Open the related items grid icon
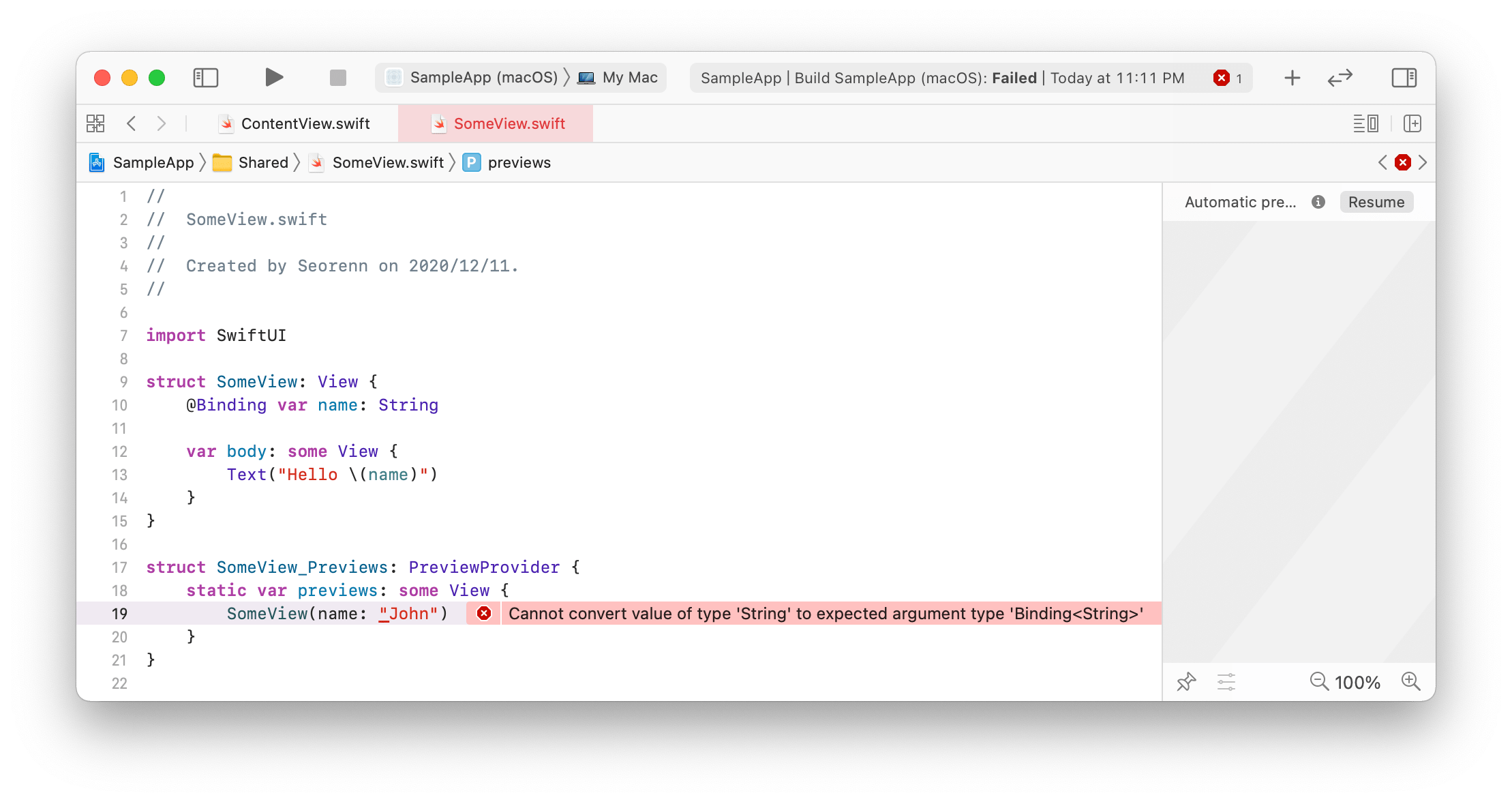The width and height of the screenshot is (1512, 802). [95, 123]
